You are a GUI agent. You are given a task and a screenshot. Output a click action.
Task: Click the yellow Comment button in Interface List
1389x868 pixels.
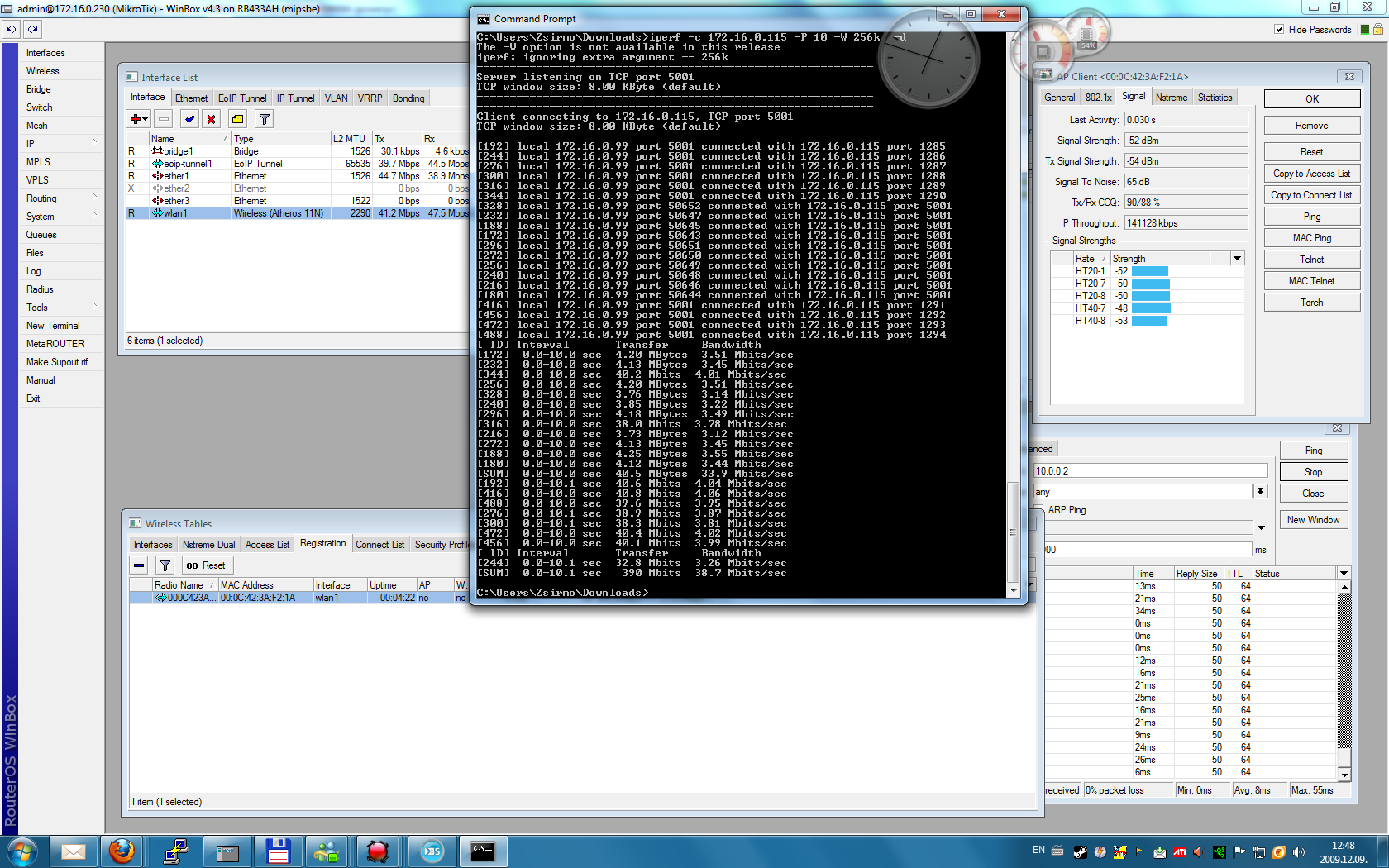point(238,119)
